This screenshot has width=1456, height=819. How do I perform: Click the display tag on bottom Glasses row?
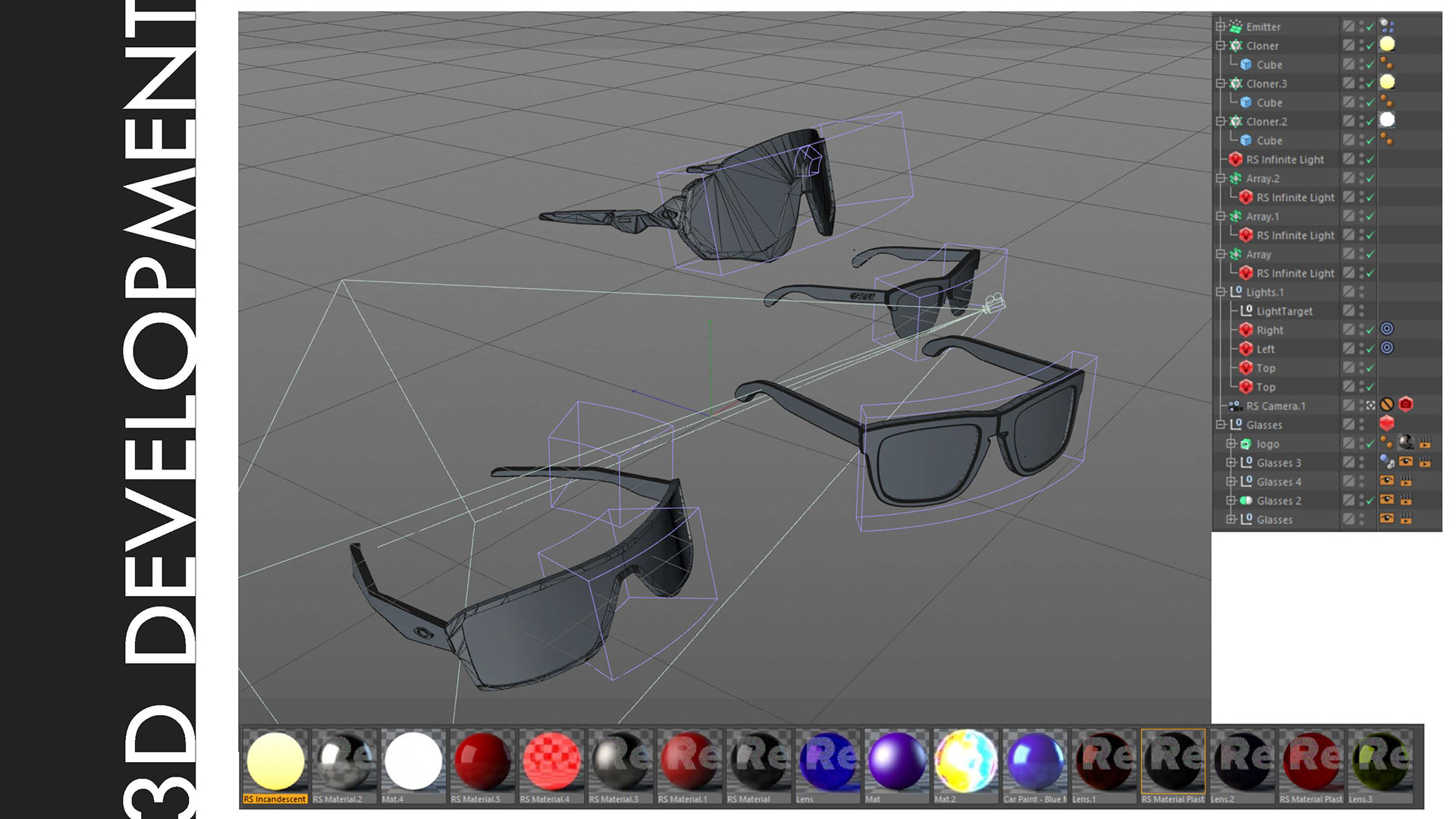(x=1387, y=519)
